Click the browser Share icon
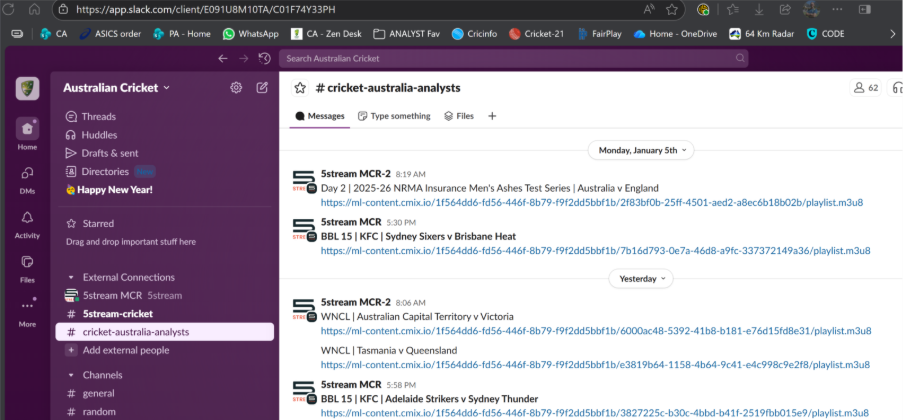Viewport: 903px width, 420px height. tap(785, 9)
